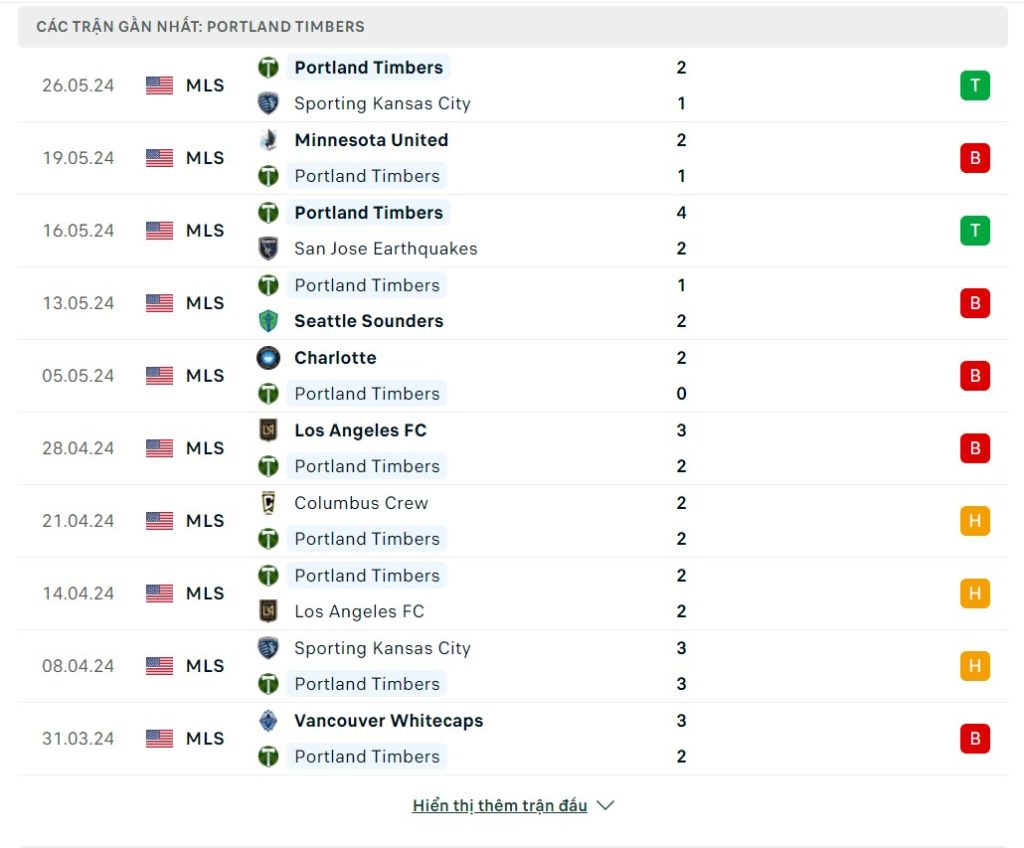
Task: Expand more matches with the chevron arrow
Action: pyautogui.click(x=604, y=805)
